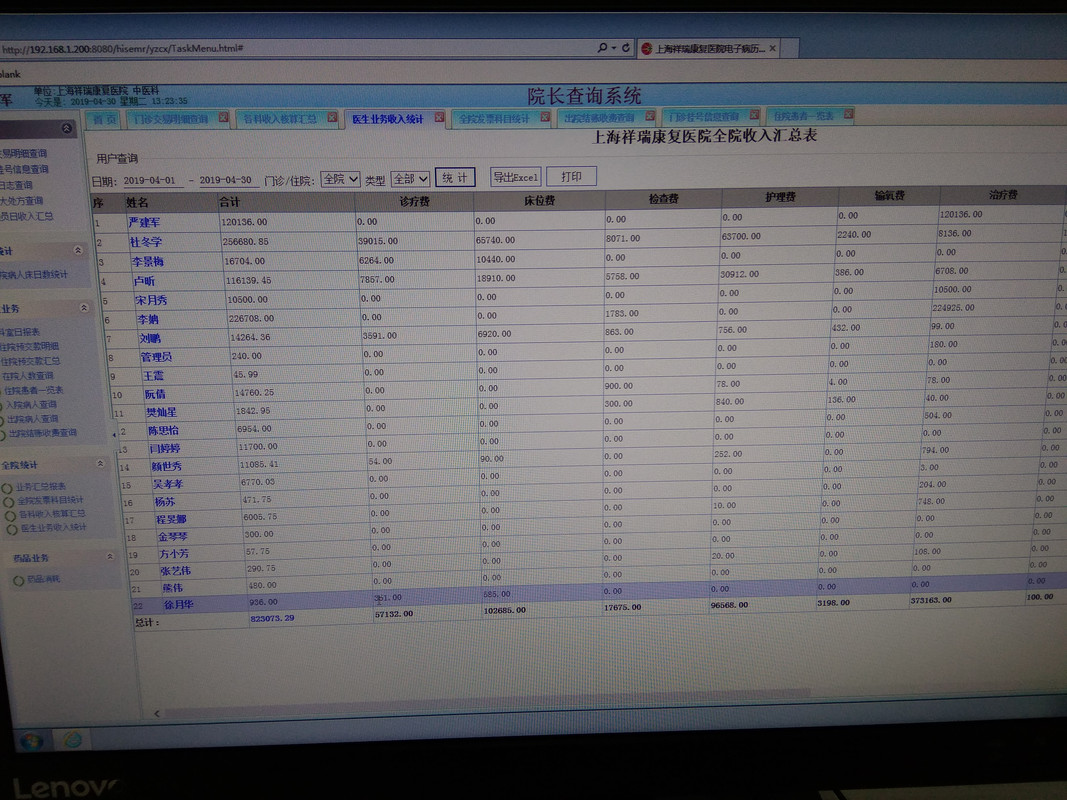Open 住院患者一览表 in the sidebar
This screenshot has width=1067, height=800.
coord(33,390)
